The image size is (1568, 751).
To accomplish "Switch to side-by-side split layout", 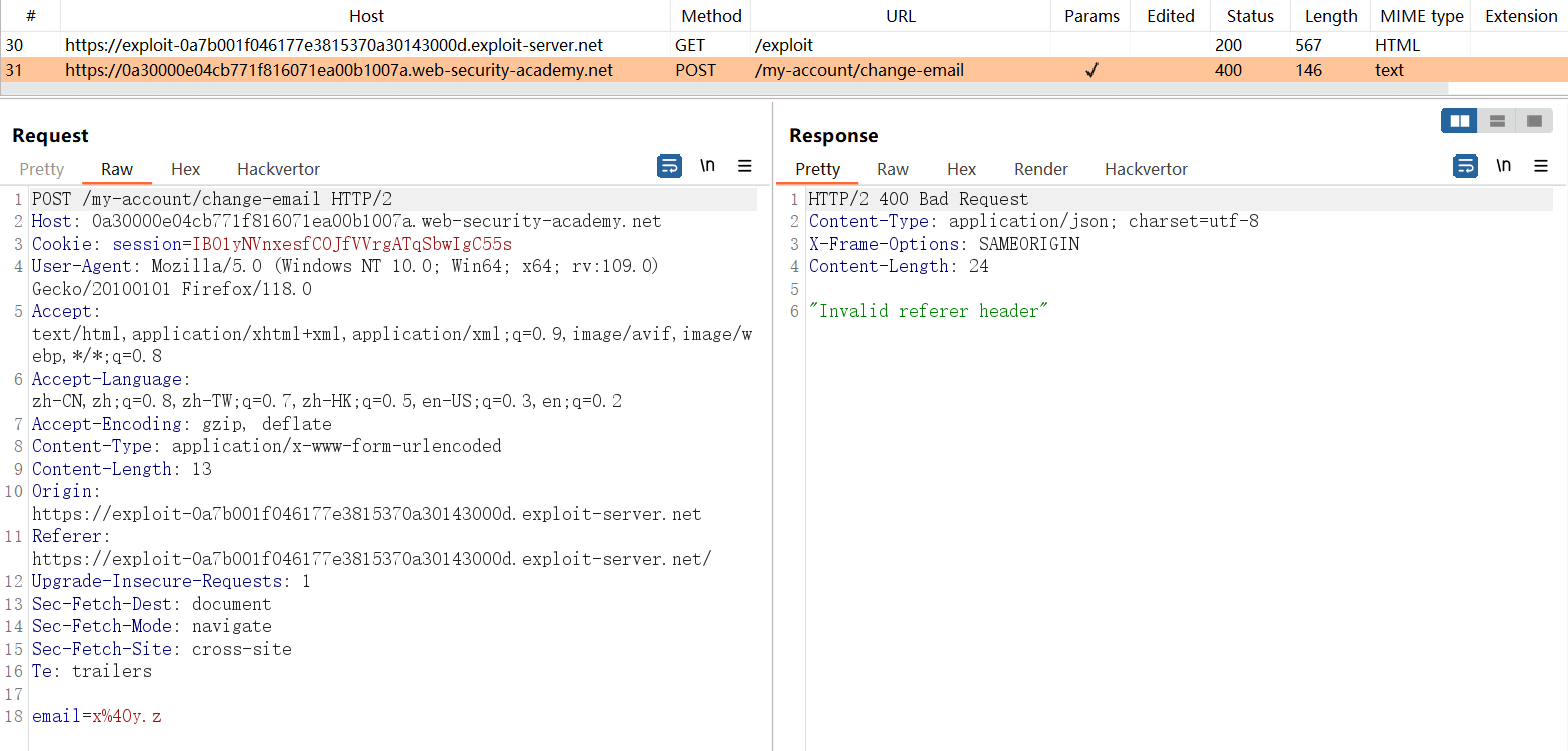I will 1459,121.
